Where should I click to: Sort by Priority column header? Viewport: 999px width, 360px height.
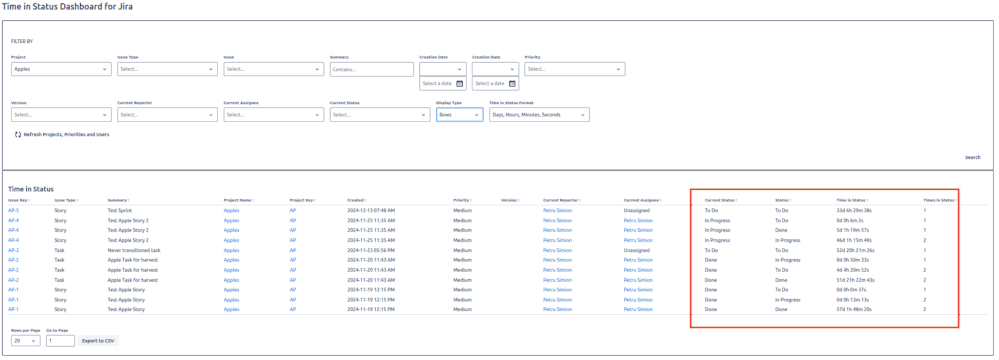463,200
